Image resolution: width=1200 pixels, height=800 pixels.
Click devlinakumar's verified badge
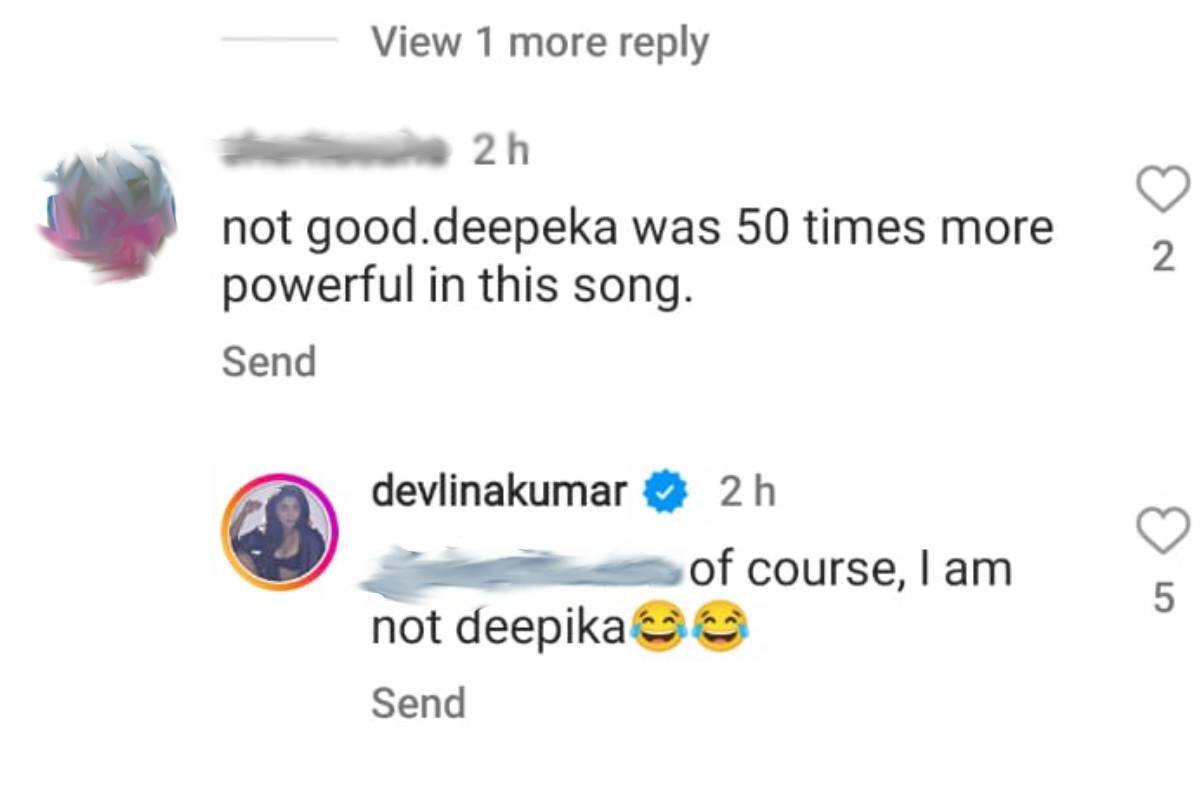coord(667,493)
